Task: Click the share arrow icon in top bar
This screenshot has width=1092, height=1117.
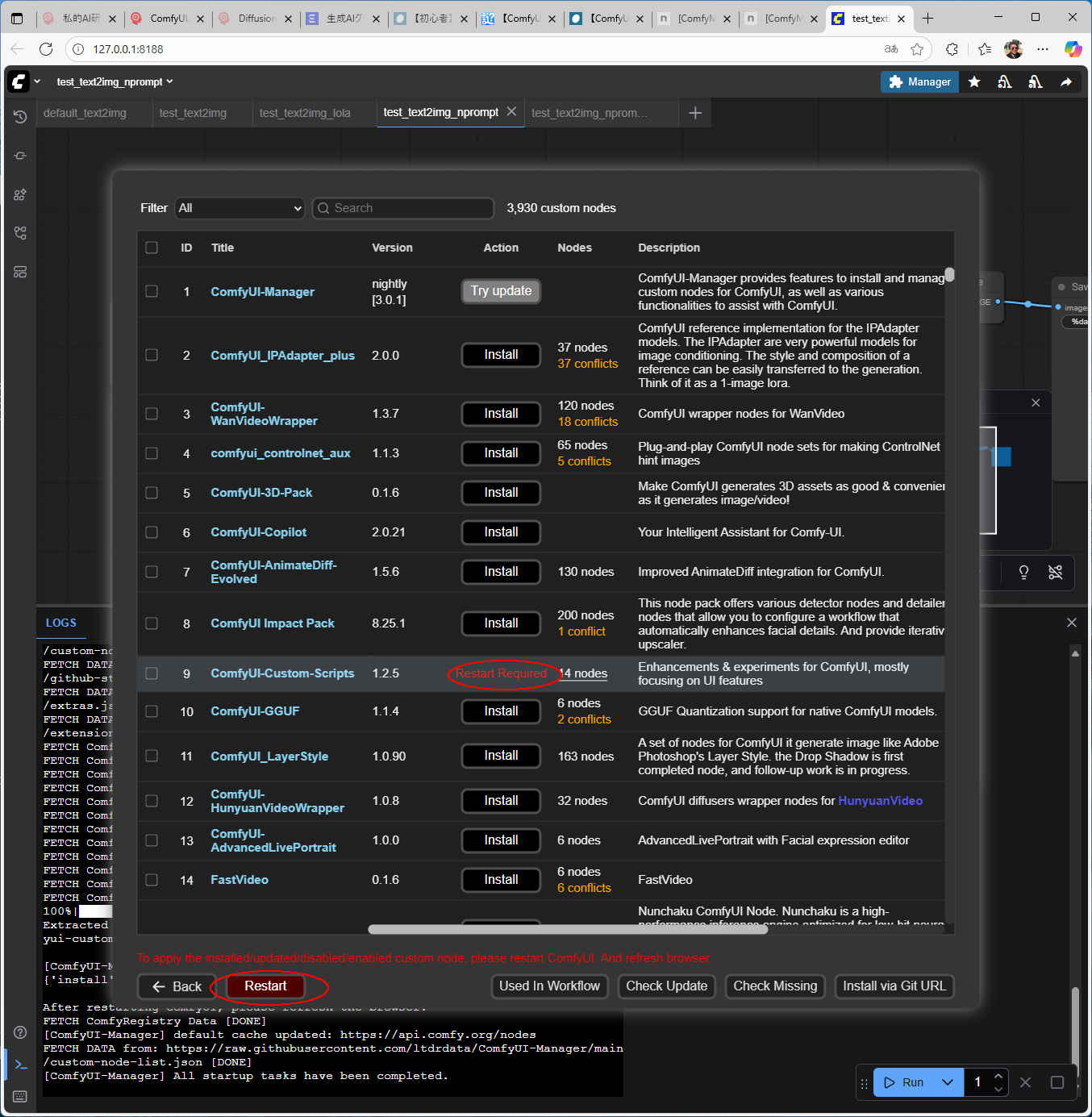Action: pyautogui.click(x=1065, y=81)
